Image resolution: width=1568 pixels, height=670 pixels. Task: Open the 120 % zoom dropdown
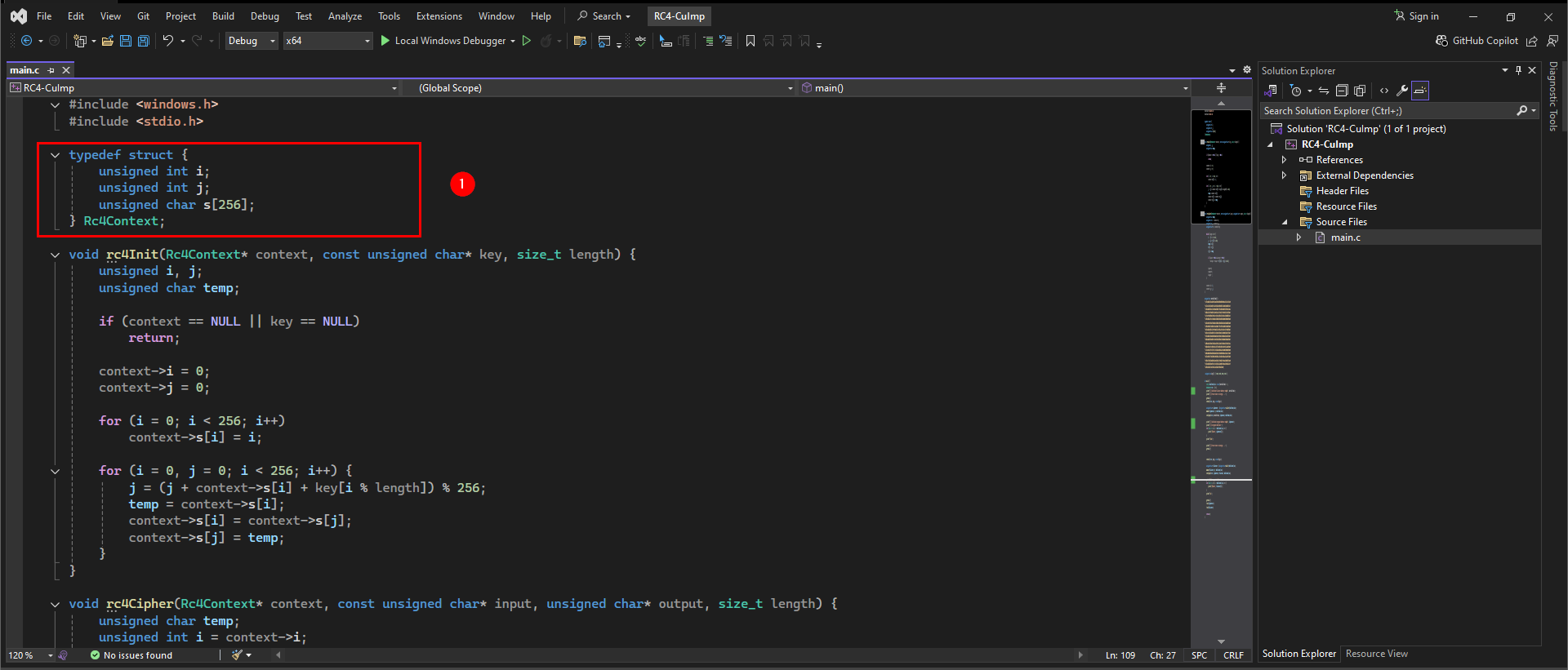(30, 655)
